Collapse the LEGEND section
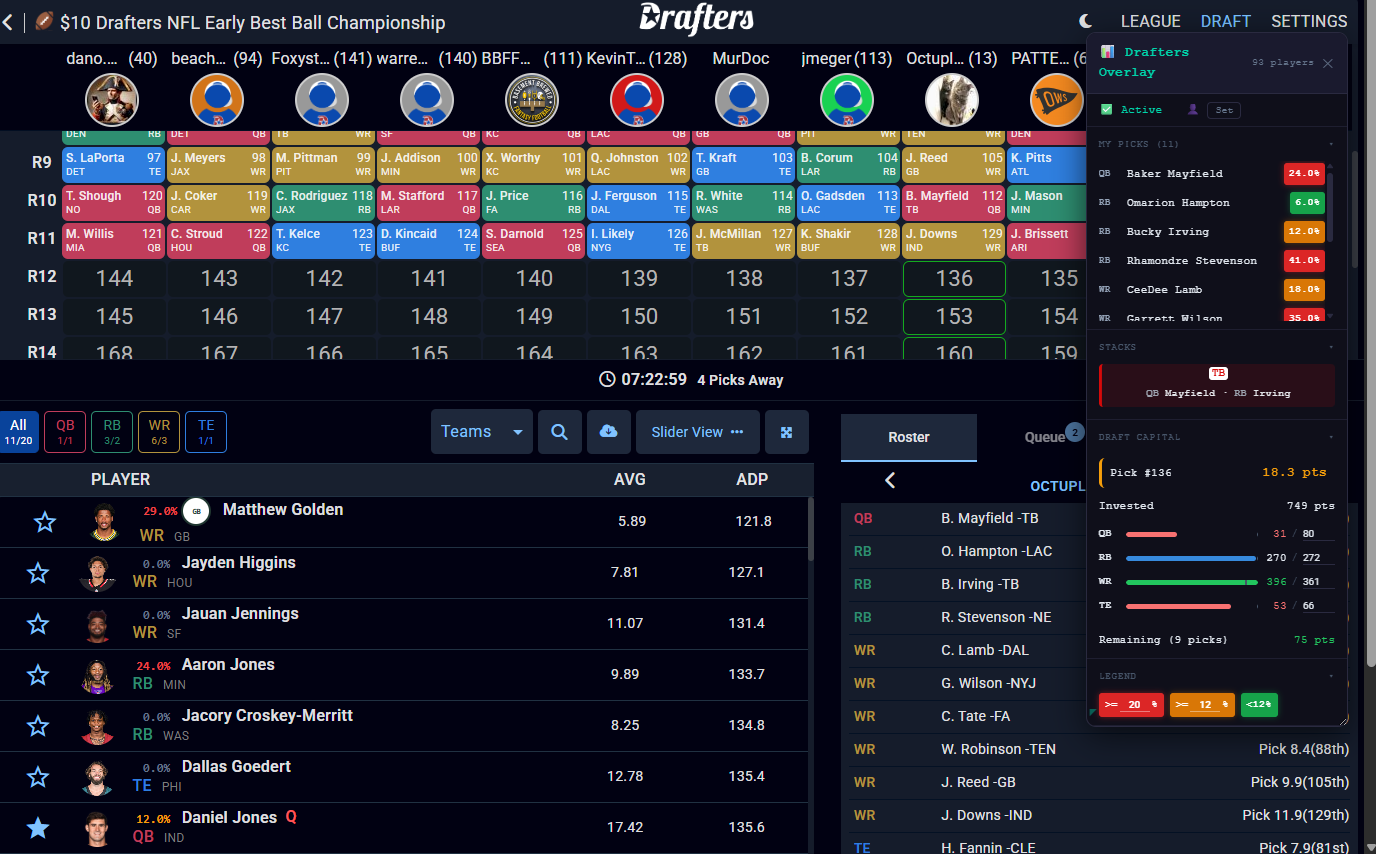Screen dimensions: 1376x854 (1331, 676)
